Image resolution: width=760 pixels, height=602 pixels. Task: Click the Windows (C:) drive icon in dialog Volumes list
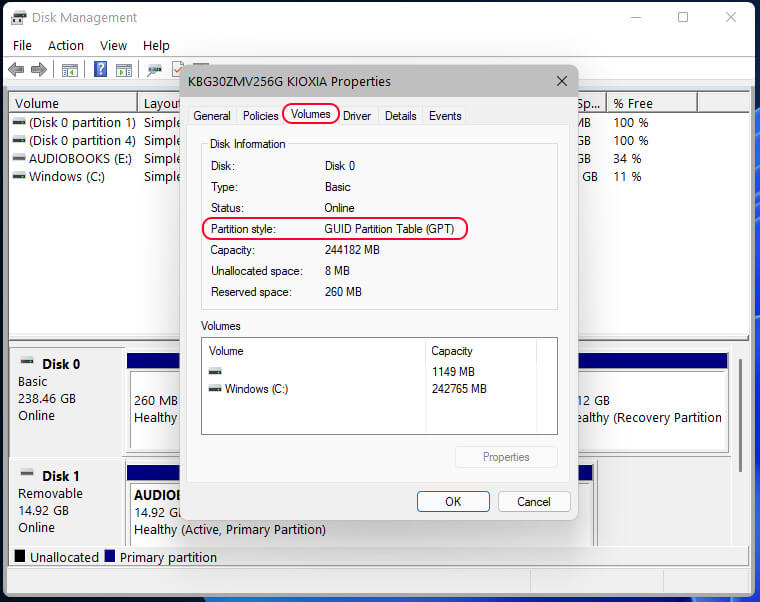(215, 389)
